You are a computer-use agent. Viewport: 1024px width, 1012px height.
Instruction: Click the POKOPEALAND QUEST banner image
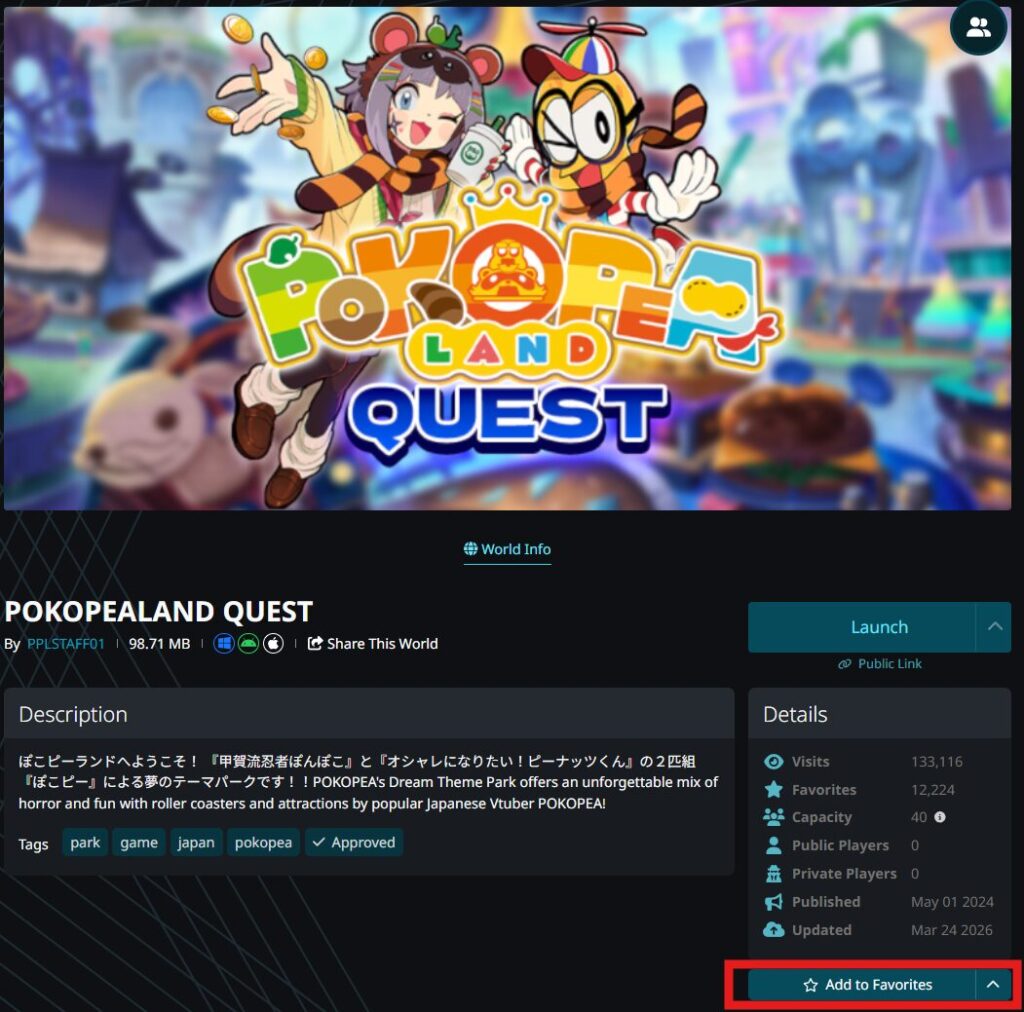point(507,258)
